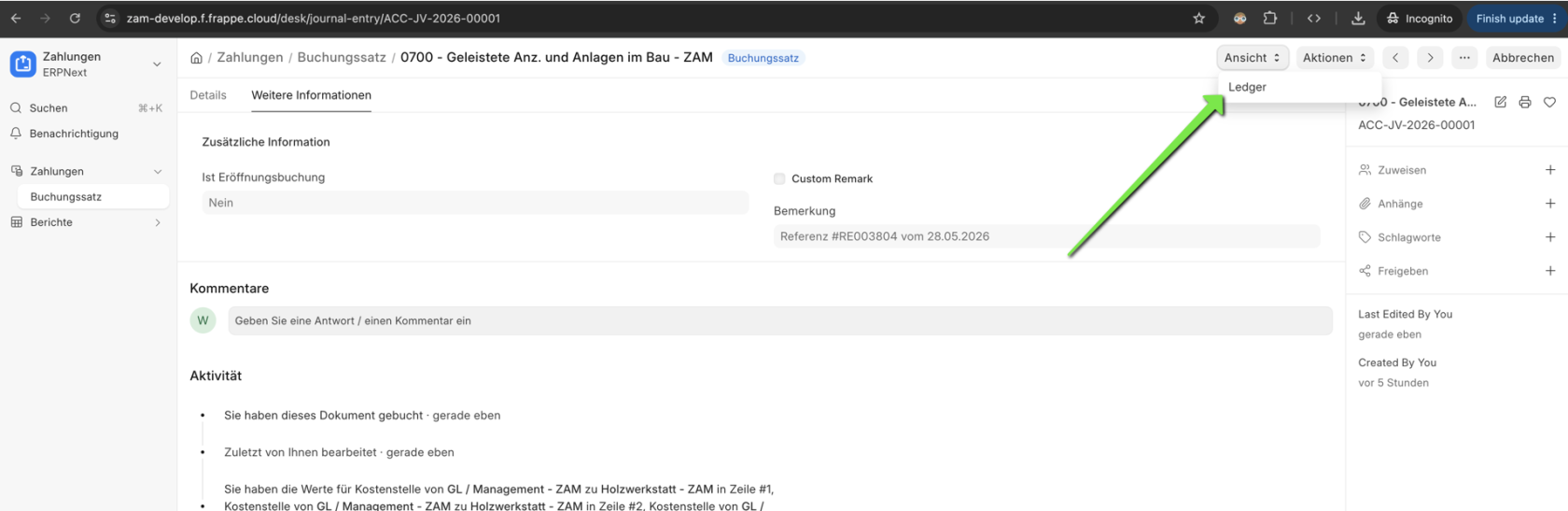Reload the page in browser
This screenshot has height=511, width=1568.
tap(75, 18)
